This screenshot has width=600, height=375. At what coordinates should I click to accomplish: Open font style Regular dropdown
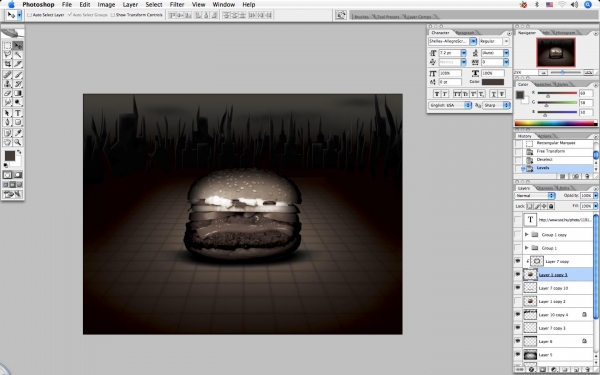pyautogui.click(x=506, y=41)
